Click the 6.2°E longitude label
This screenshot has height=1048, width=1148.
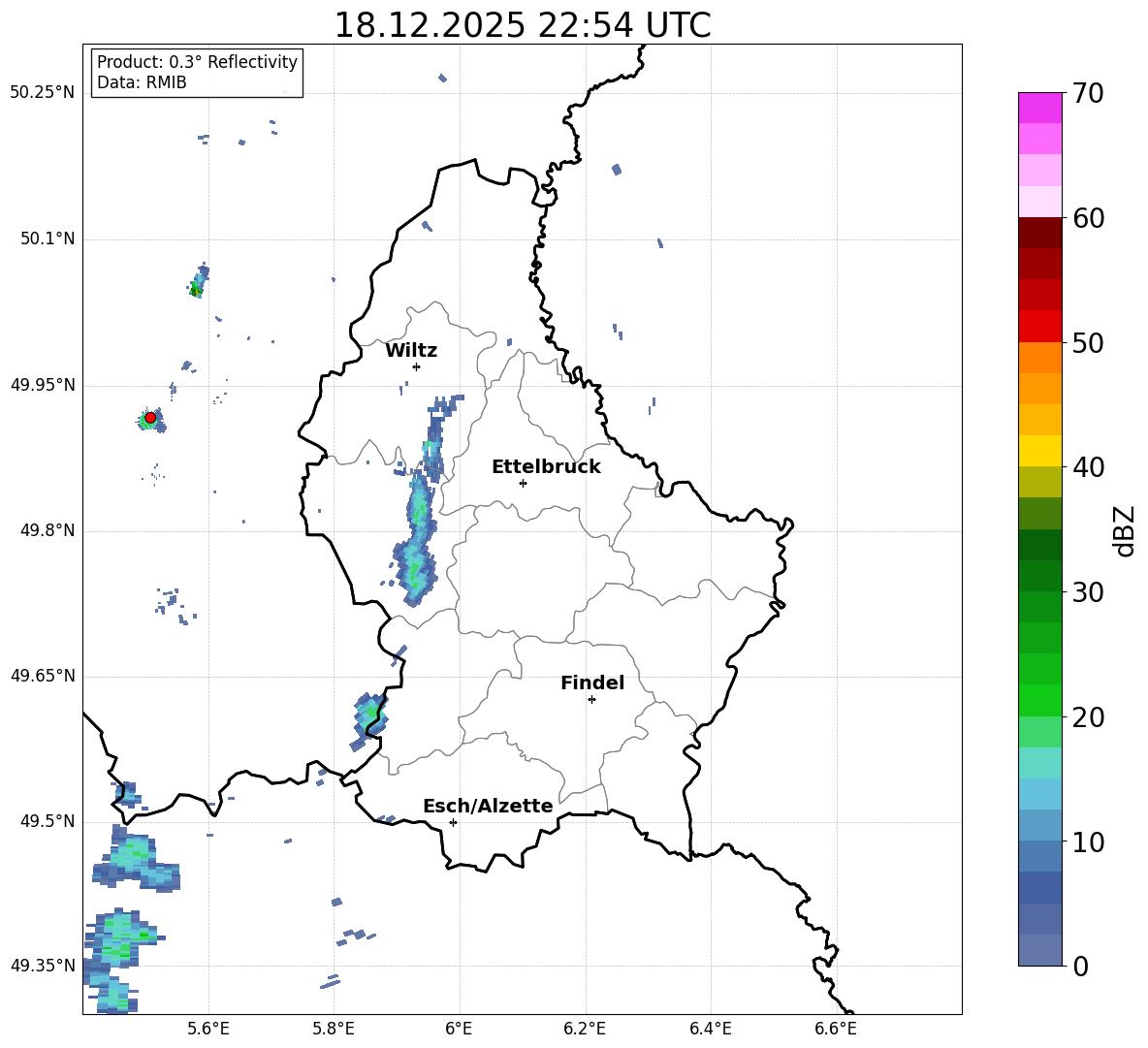tap(585, 1030)
